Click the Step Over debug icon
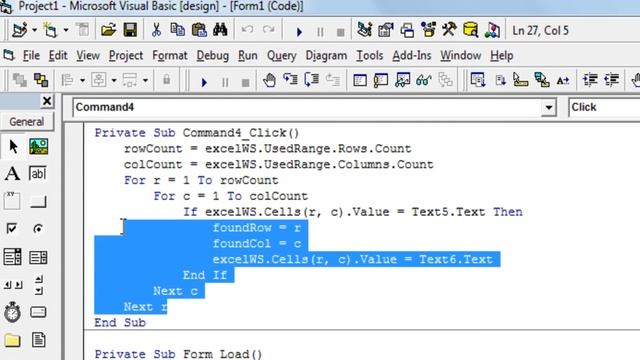The image size is (640, 360). [312, 80]
